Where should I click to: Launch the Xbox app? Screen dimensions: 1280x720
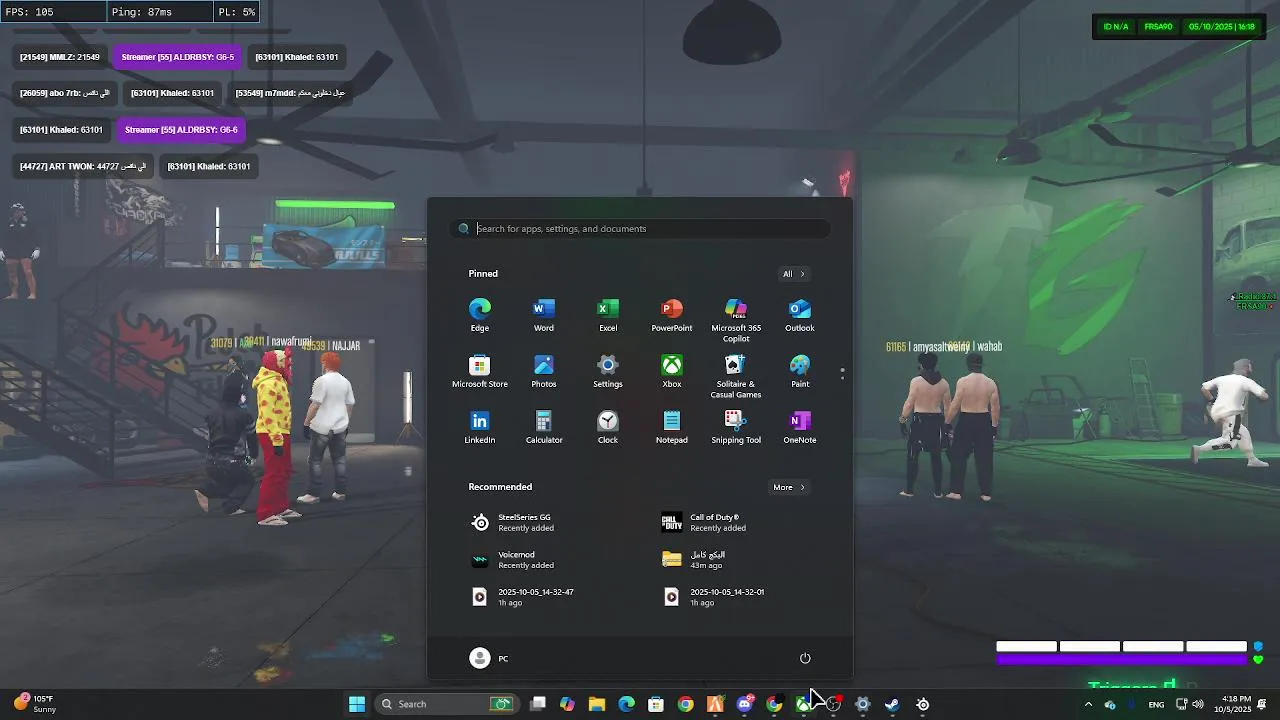click(x=672, y=371)
